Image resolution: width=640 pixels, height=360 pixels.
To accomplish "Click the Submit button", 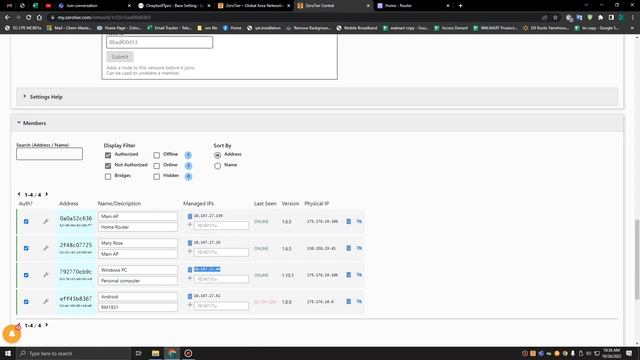I will pyautogui.click(x=120, y=57).
